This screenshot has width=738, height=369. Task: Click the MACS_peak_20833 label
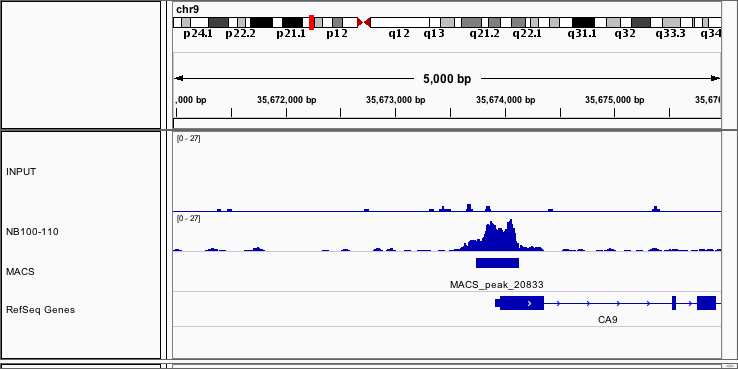[x=497, y=285]
